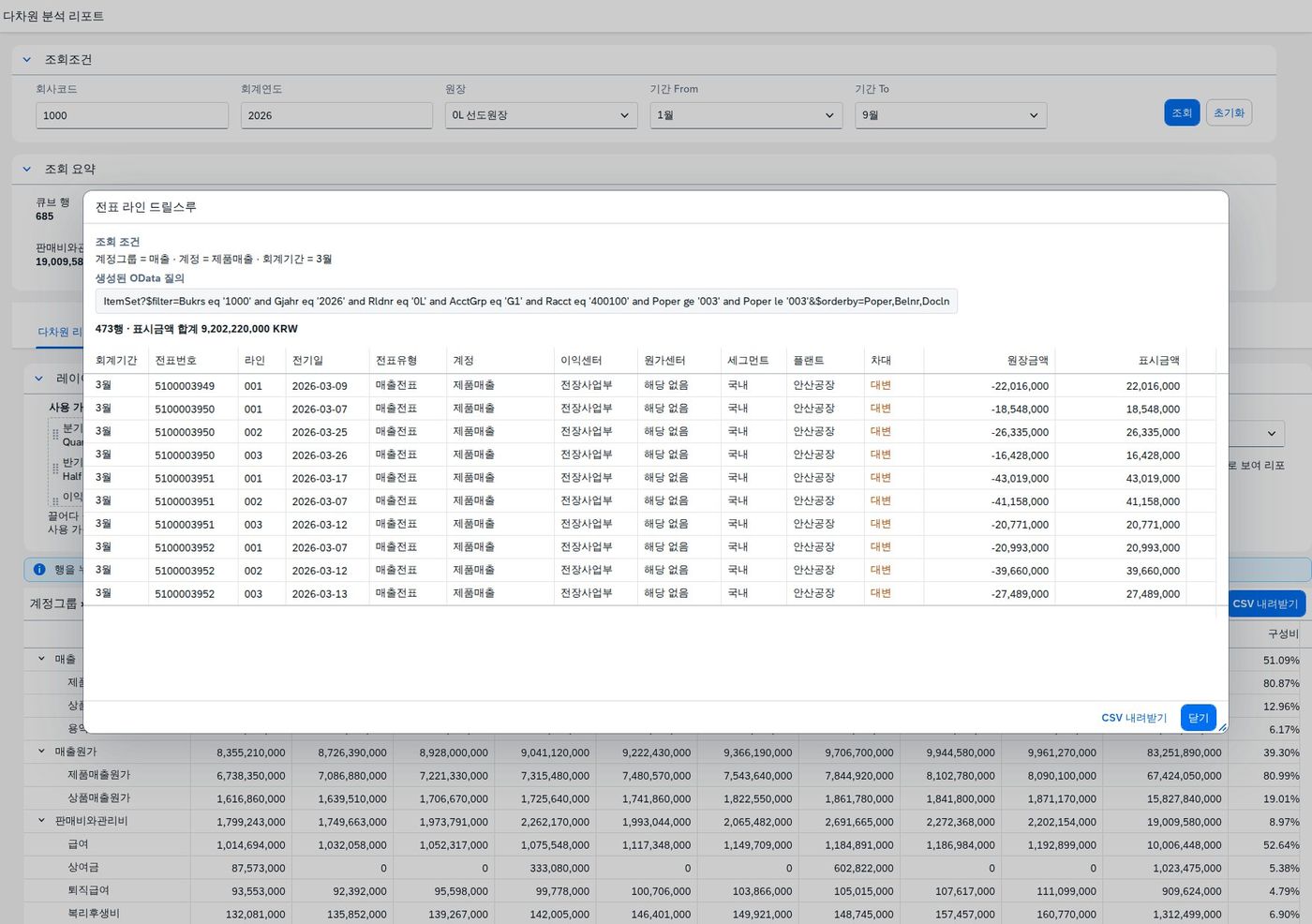The width and height of the screenshot is (1312, 924).
Task: Collapse the 조회조건 section
Action: pos(27,59)
